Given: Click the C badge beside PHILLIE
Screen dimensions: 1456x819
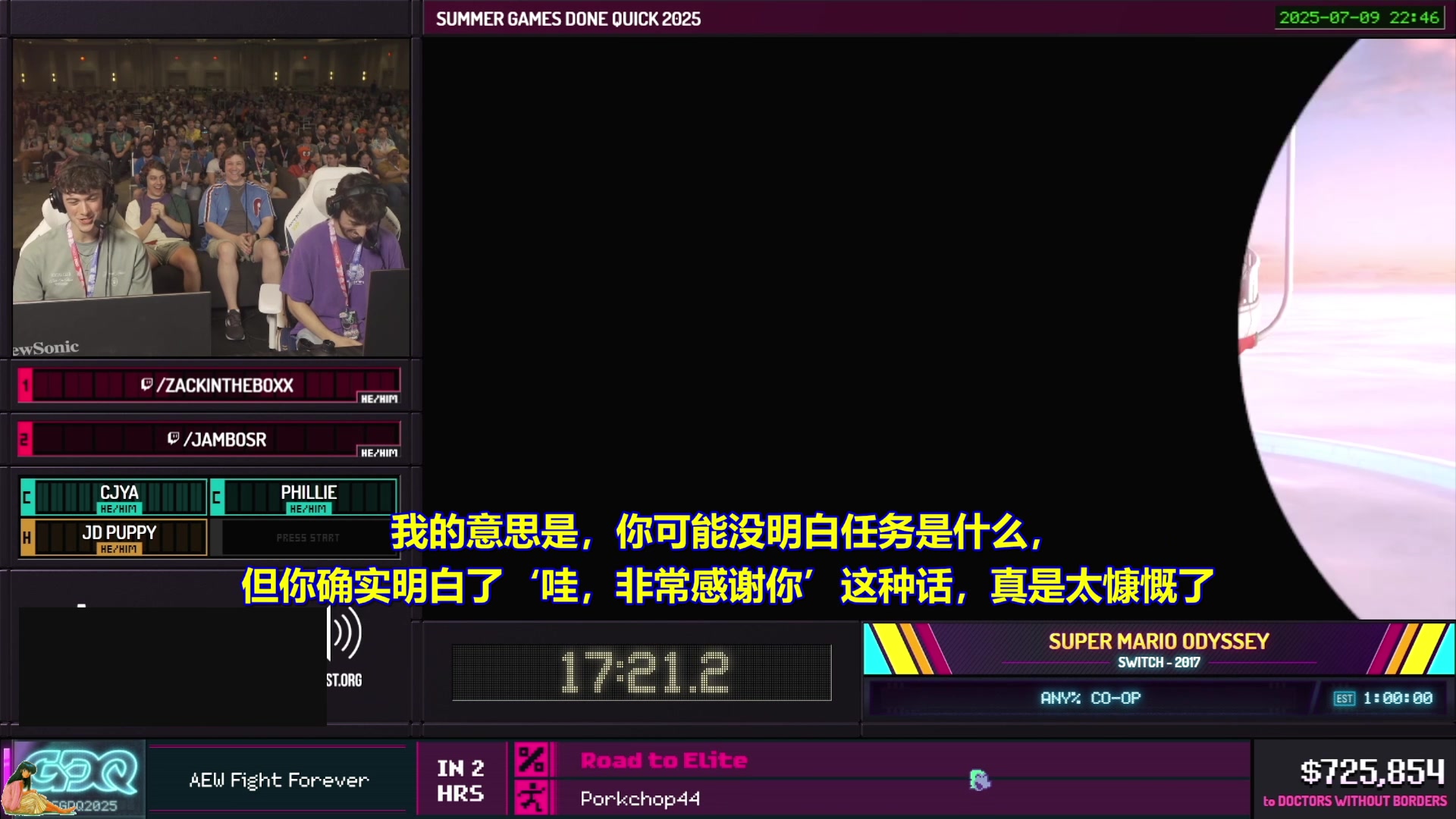Looking at the screenshot, I should point(217,497).
